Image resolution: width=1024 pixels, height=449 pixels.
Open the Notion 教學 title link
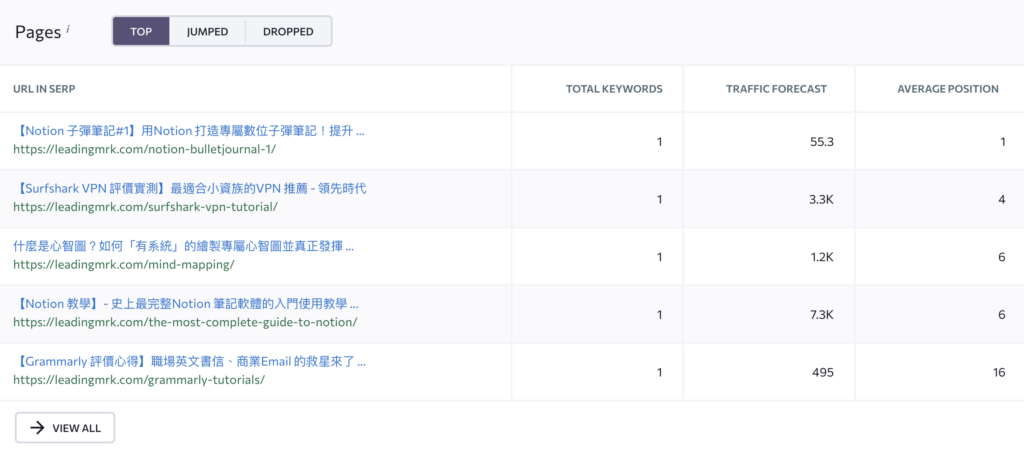[x=186, y=304]
